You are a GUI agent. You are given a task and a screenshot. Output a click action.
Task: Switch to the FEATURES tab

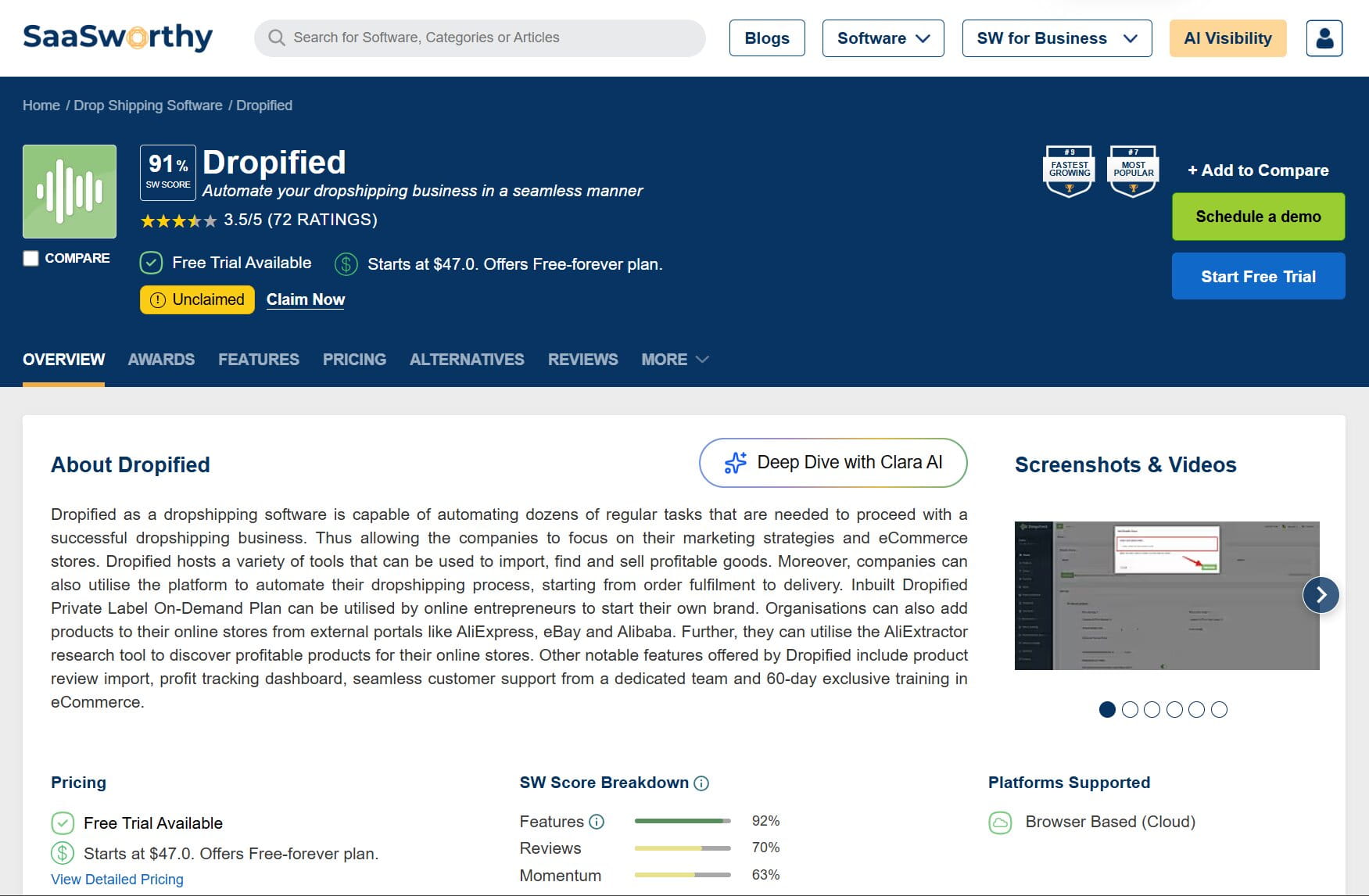click(259, 360)
